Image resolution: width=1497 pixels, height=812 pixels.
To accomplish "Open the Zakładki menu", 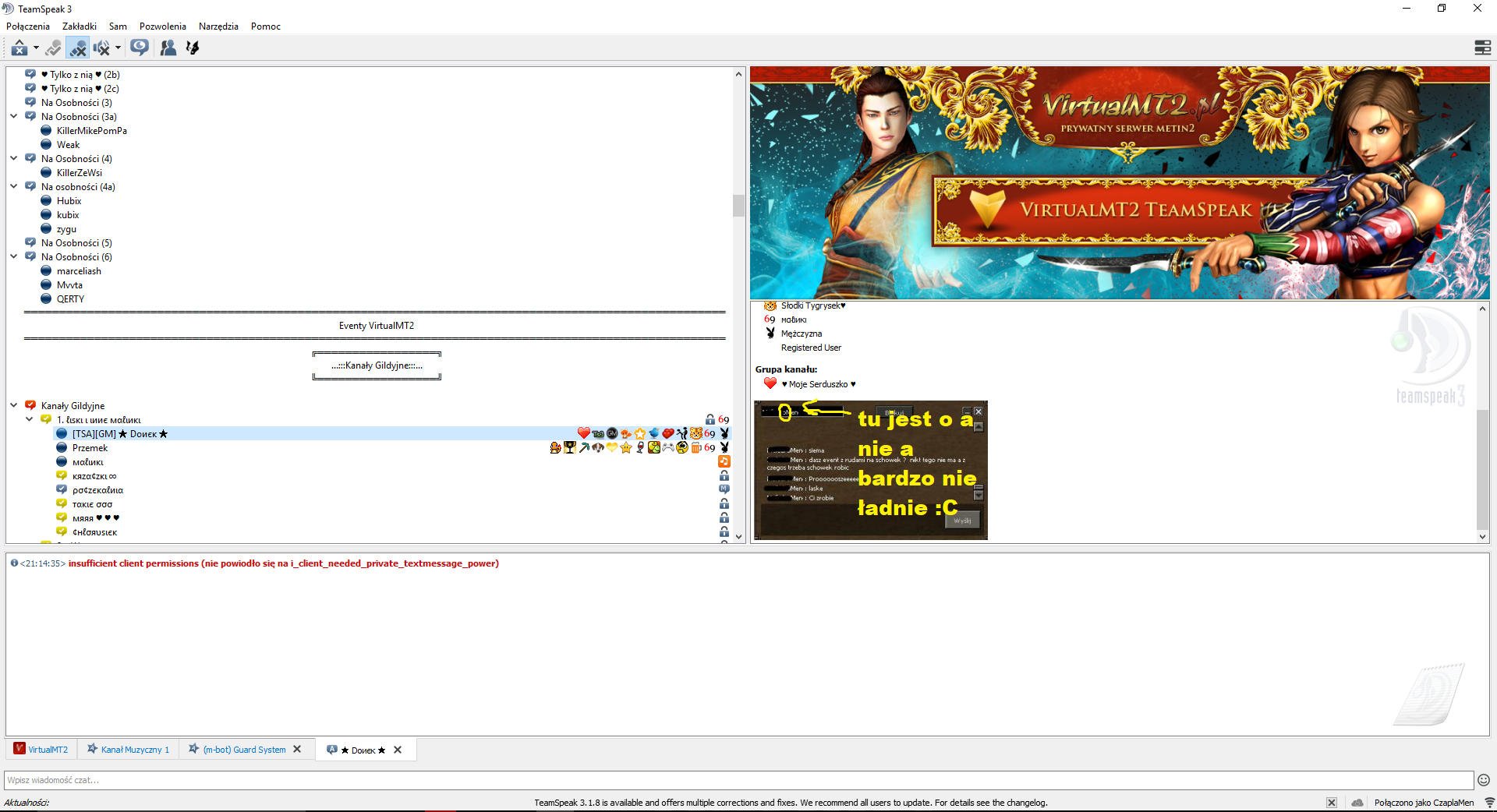I will pos(80,26).
